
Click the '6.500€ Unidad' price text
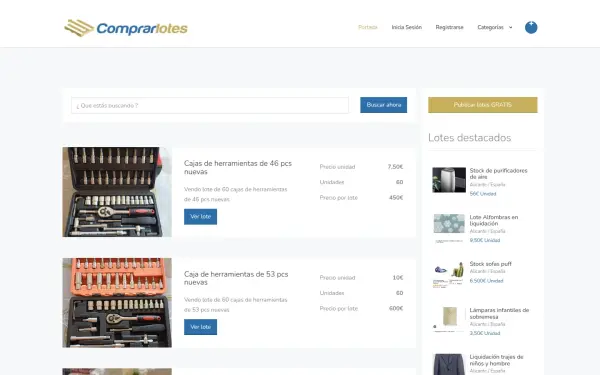pos(486,281)
